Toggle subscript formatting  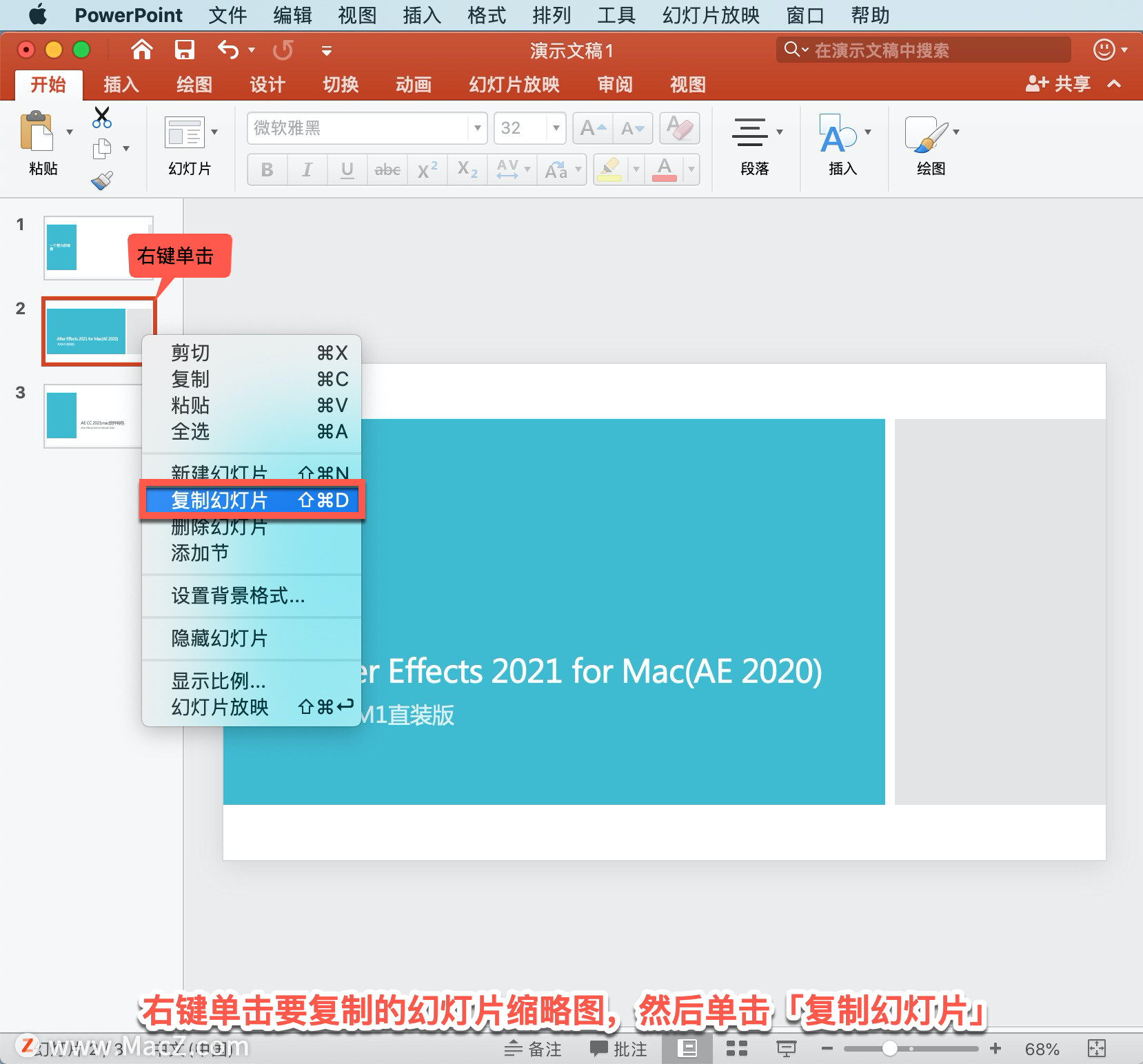tap(467, 170)
